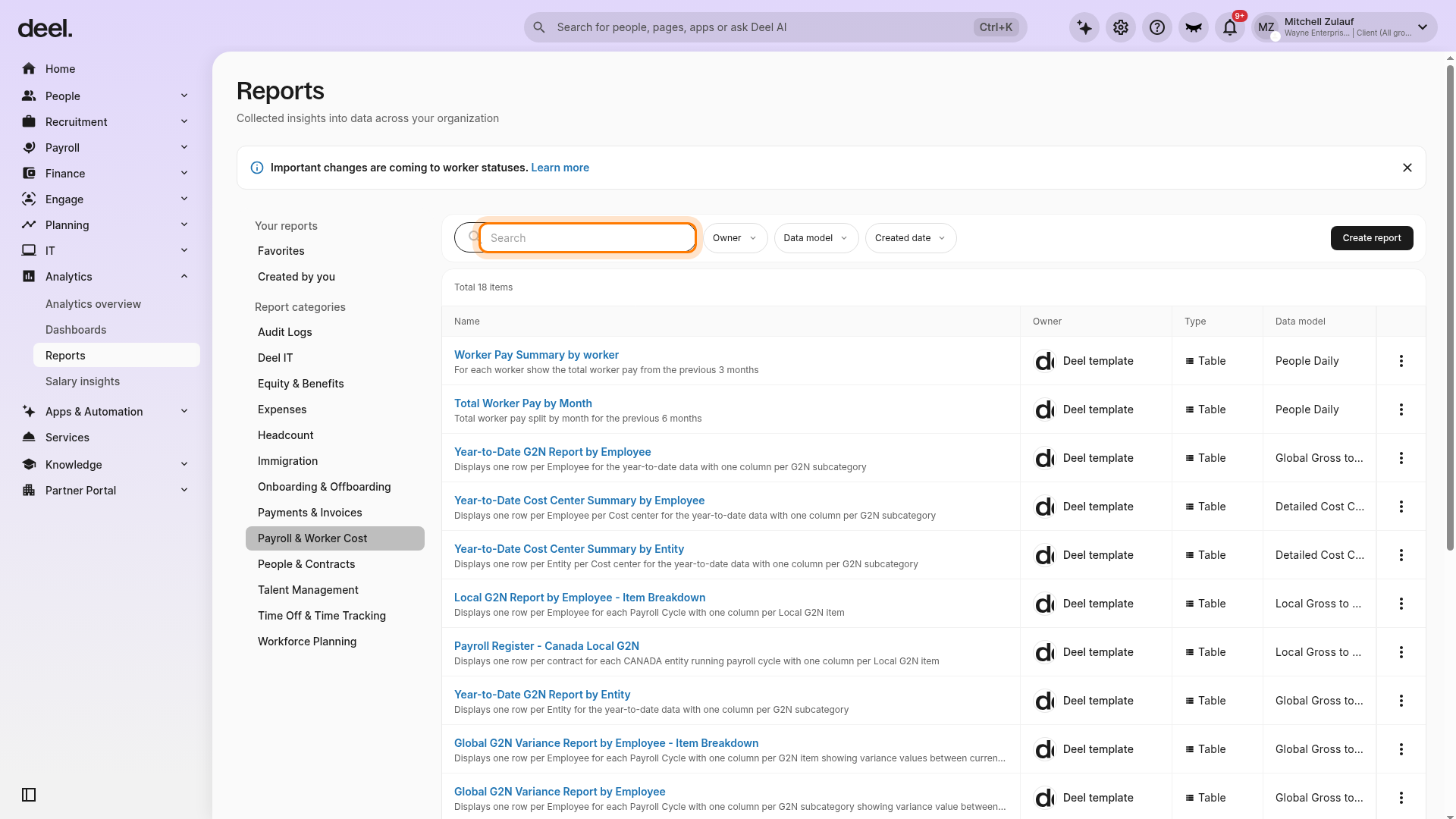Screen dimensions: 1456x819
Task: Select the Favorites reports list
Action: (335, 251)
